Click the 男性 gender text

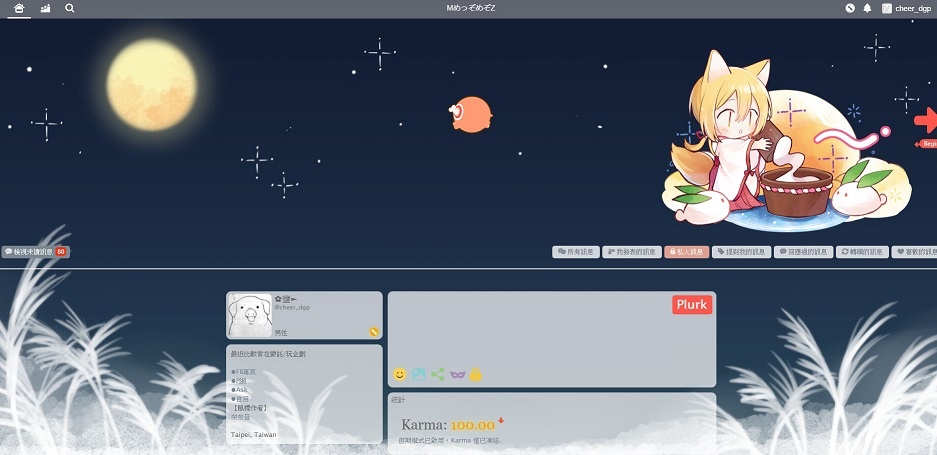[281, 333]
